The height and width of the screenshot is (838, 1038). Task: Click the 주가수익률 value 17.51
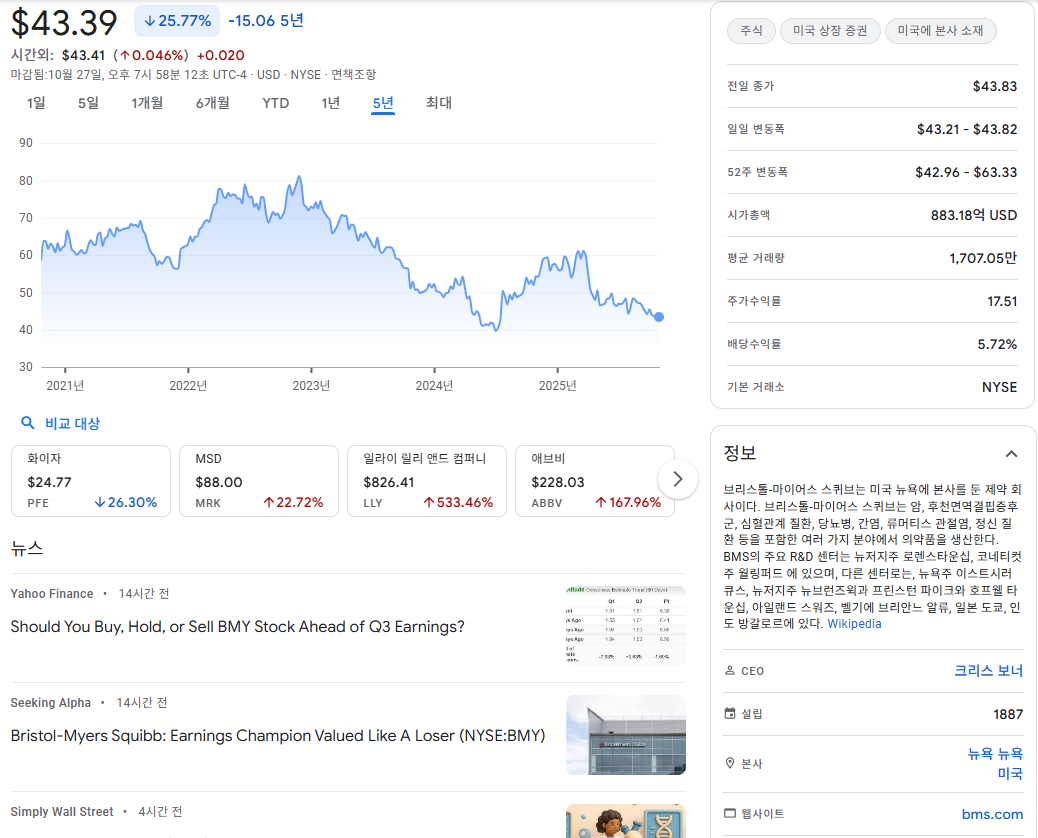[1002, 301]
